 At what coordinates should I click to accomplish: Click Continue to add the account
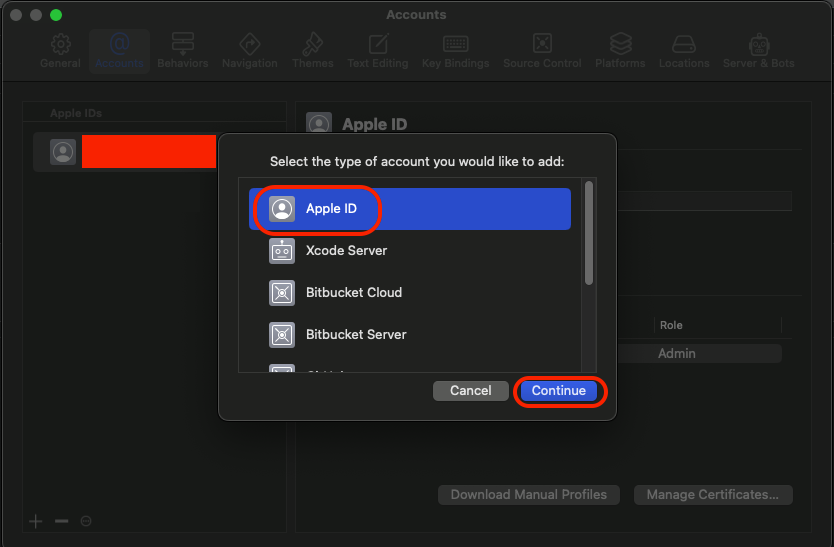[x=558, y=391]
